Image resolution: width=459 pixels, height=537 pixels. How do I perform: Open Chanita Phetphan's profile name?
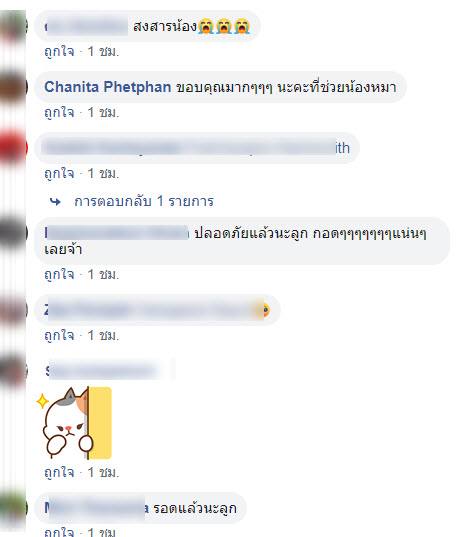coord(108,87)
